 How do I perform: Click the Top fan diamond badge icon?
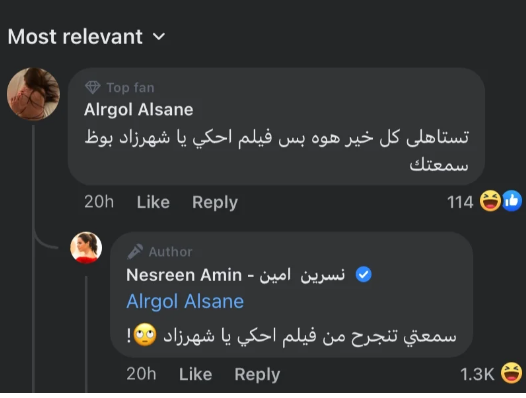(93, 88)
